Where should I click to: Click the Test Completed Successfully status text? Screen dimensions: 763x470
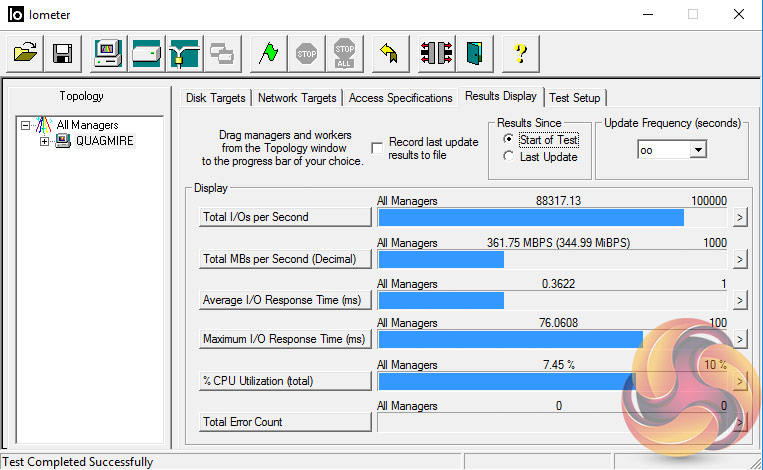78,462
